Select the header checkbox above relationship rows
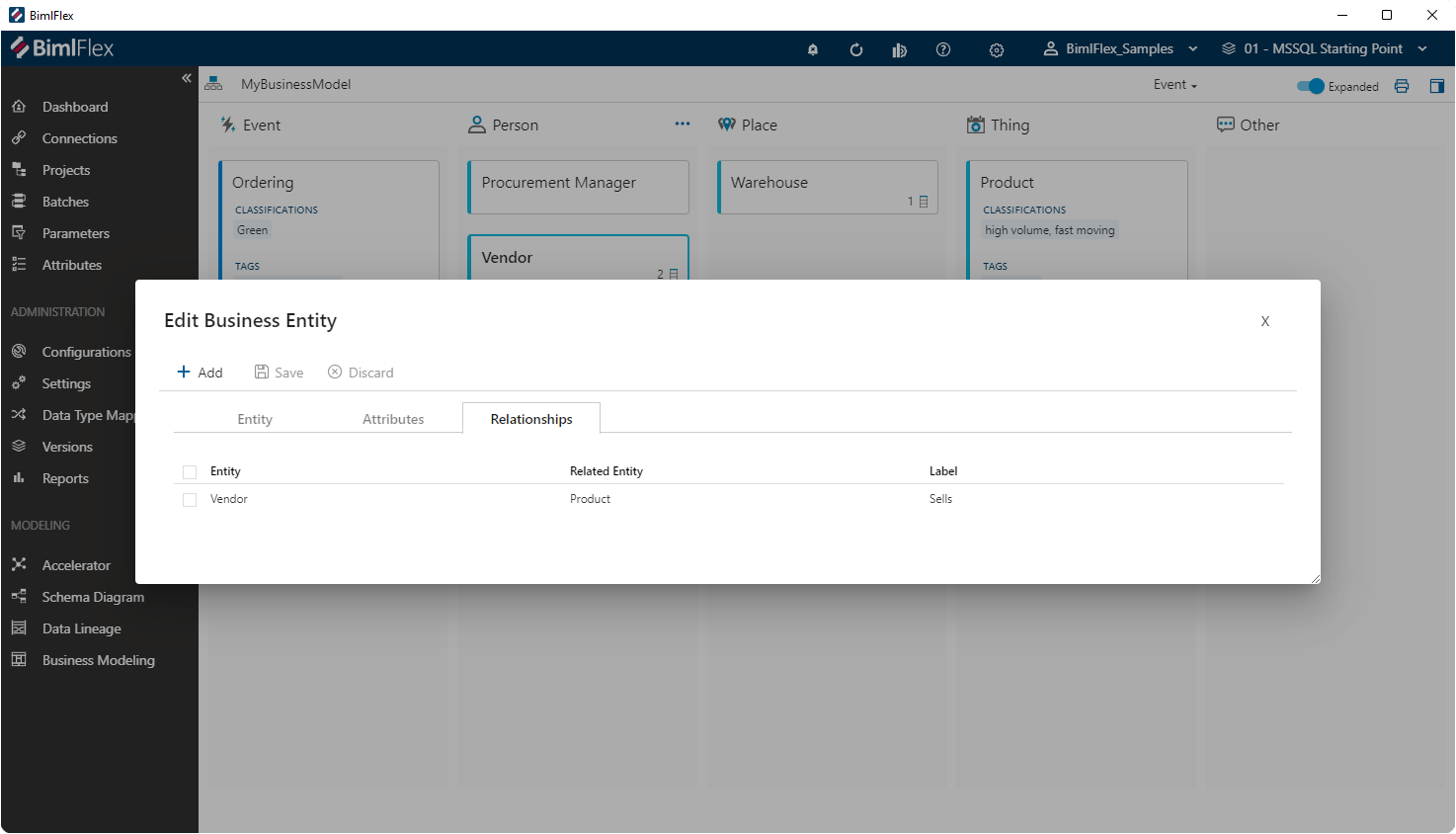Image resolution: width=1456 pixels, height=834 pixels. click(x=189, y=471)
